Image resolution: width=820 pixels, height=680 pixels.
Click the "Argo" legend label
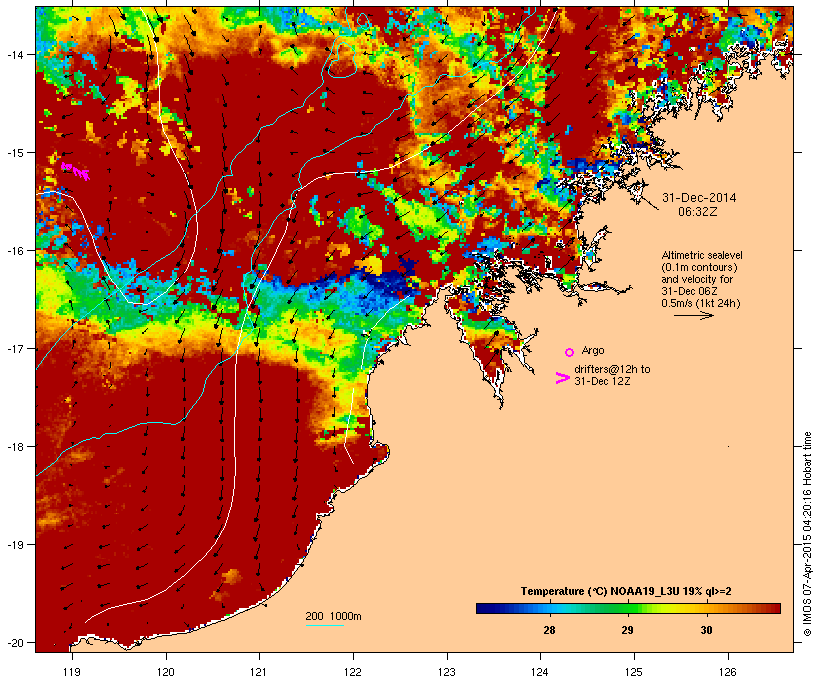[x=593, y=350]
